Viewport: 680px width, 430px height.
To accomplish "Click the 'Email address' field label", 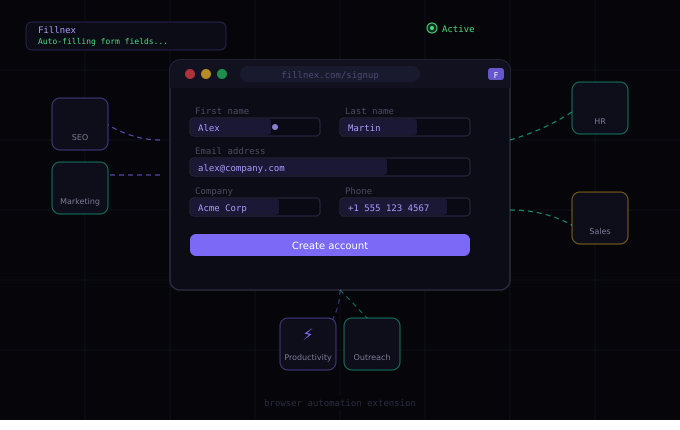I will 230,151.
